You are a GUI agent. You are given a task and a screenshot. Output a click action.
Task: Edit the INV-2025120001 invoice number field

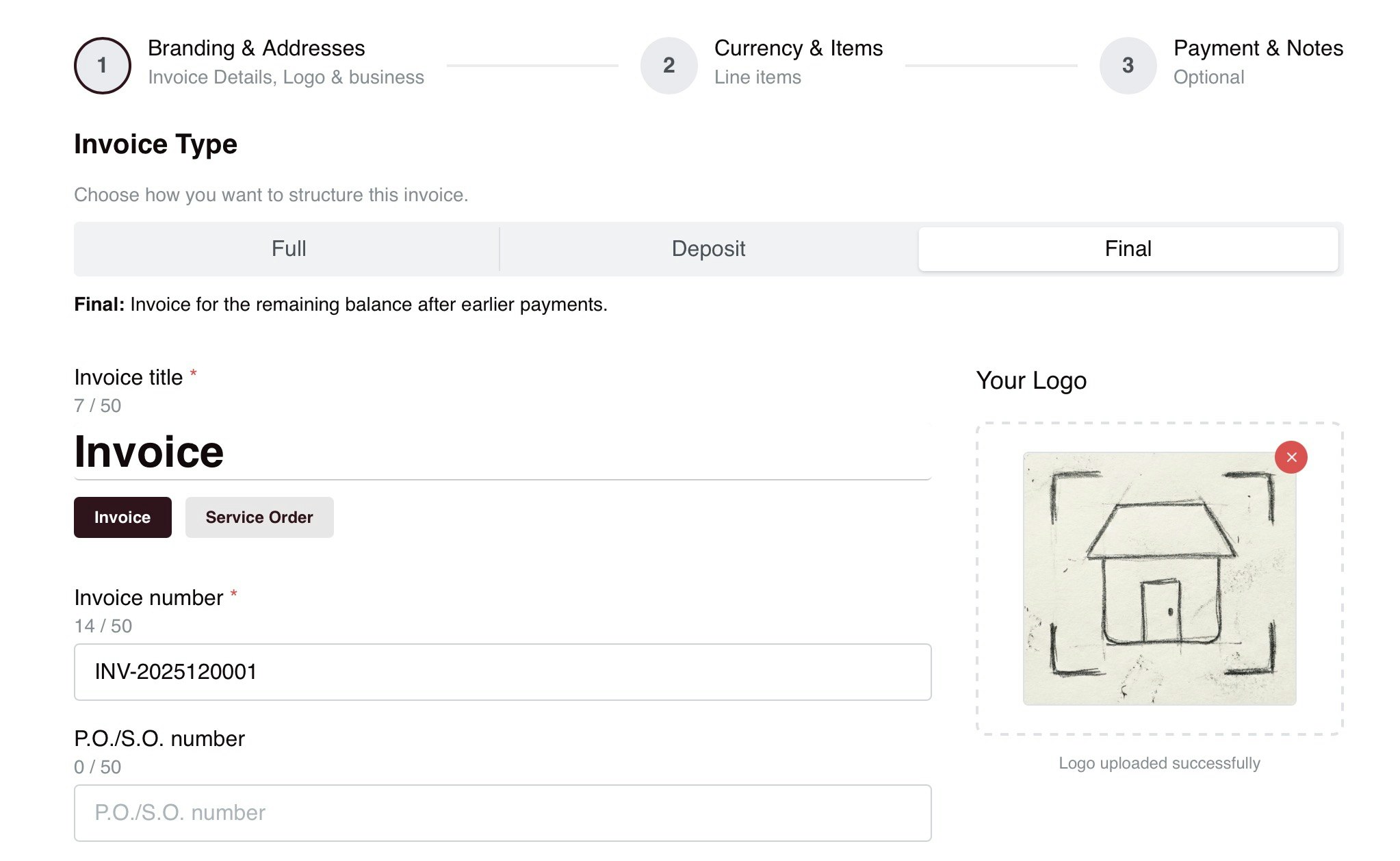(502, 672)
